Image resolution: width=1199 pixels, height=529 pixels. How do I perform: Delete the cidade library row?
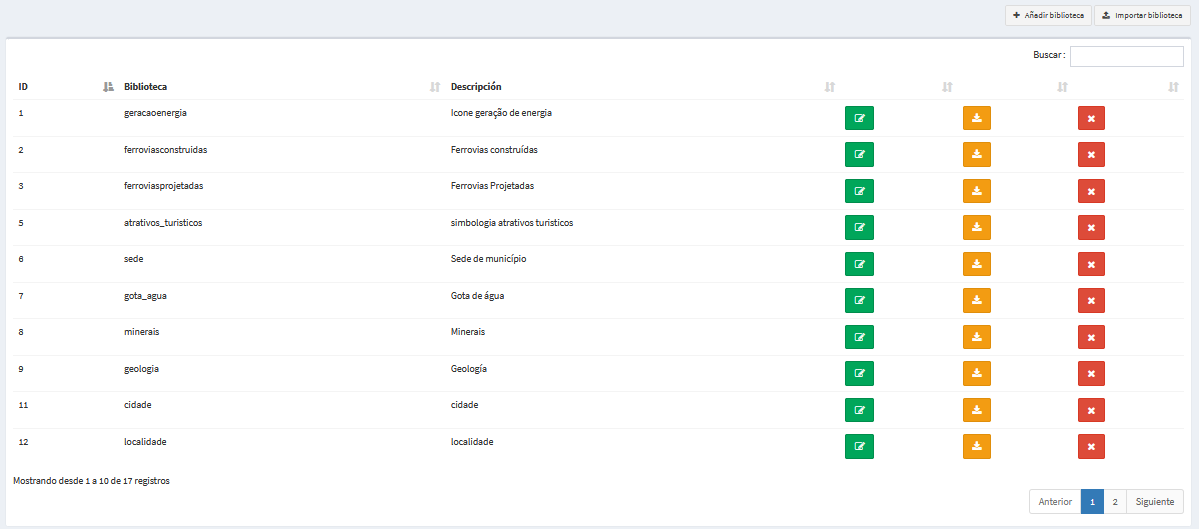[1091, 411]
